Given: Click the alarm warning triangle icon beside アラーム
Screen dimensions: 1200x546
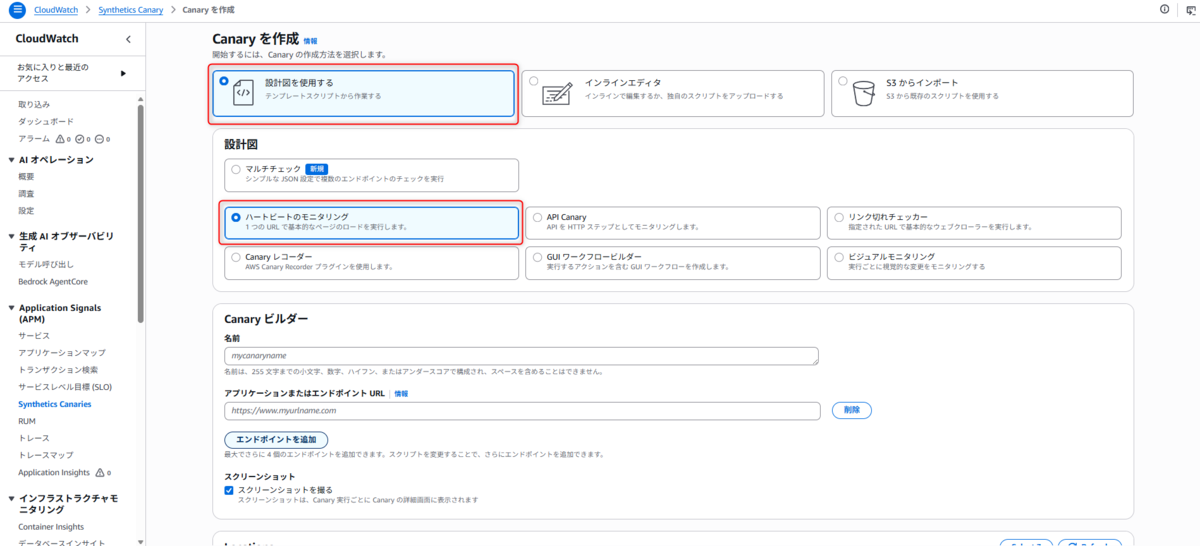Looking at the screenshot, I should [60, 139].
